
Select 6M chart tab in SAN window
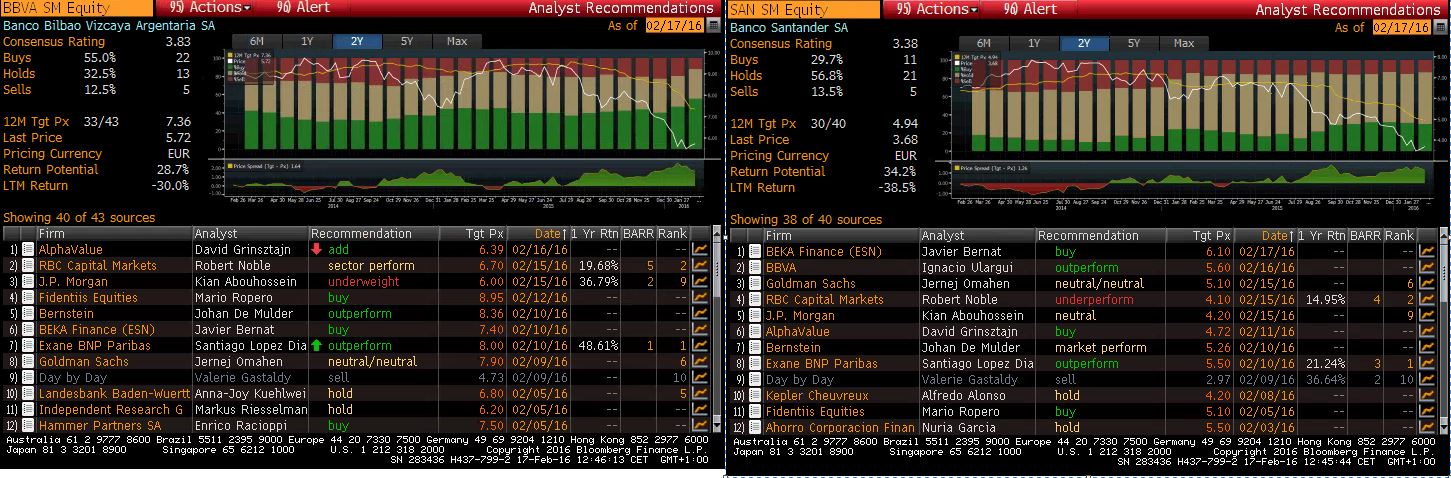tap(984, 43)
